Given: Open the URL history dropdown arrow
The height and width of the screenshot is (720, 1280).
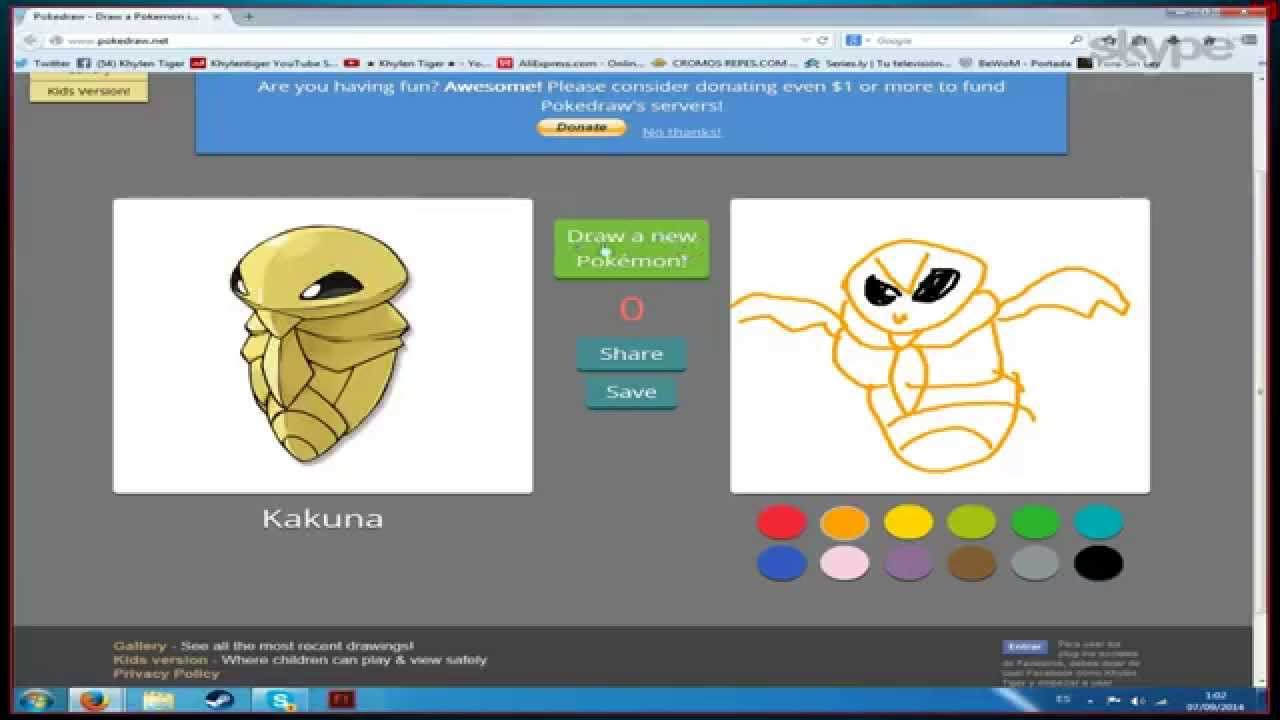Looking at the screenshot, I should tap(805, 41).
